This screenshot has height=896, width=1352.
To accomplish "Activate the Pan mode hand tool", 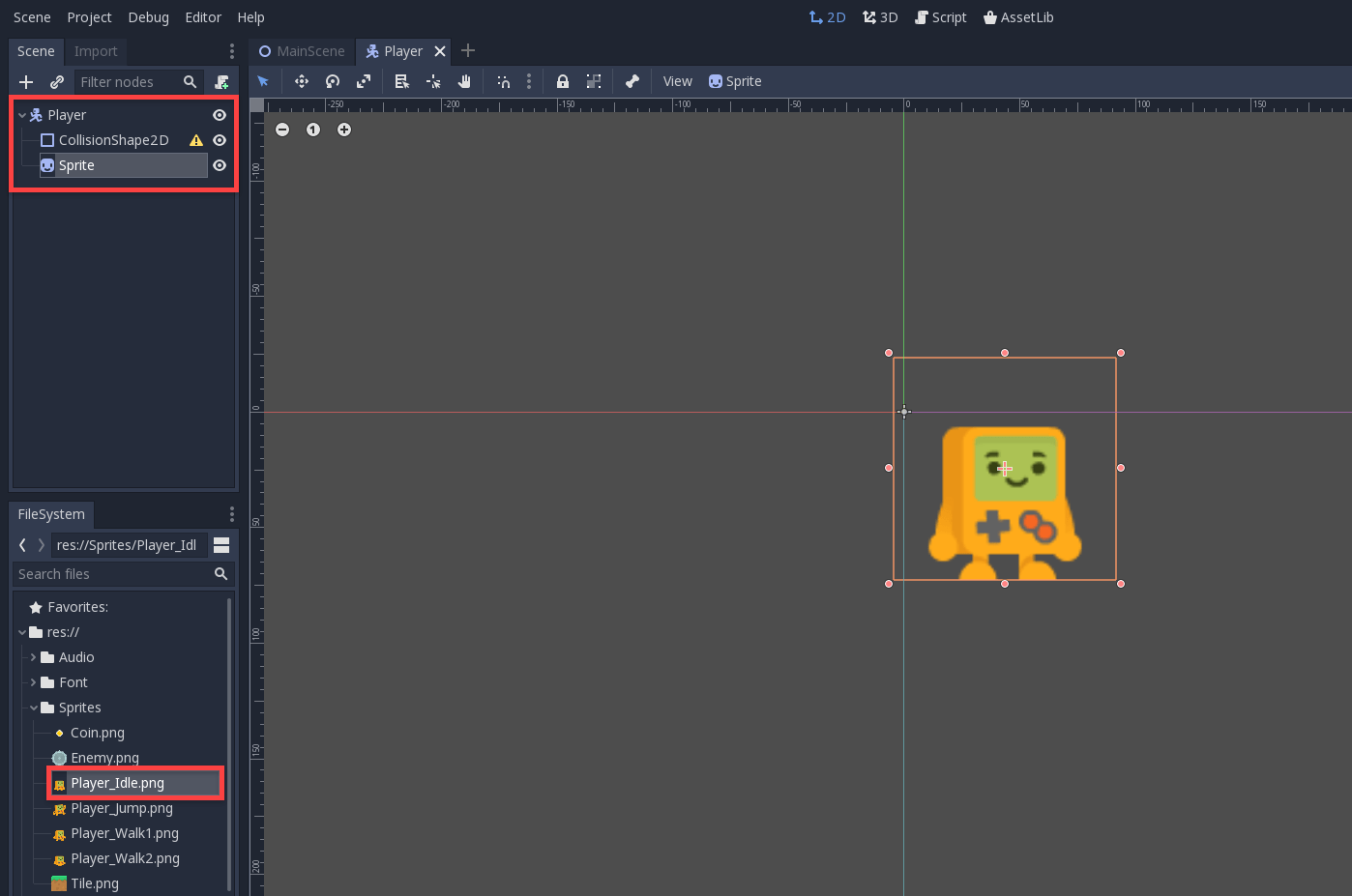I will click(464, 81).
